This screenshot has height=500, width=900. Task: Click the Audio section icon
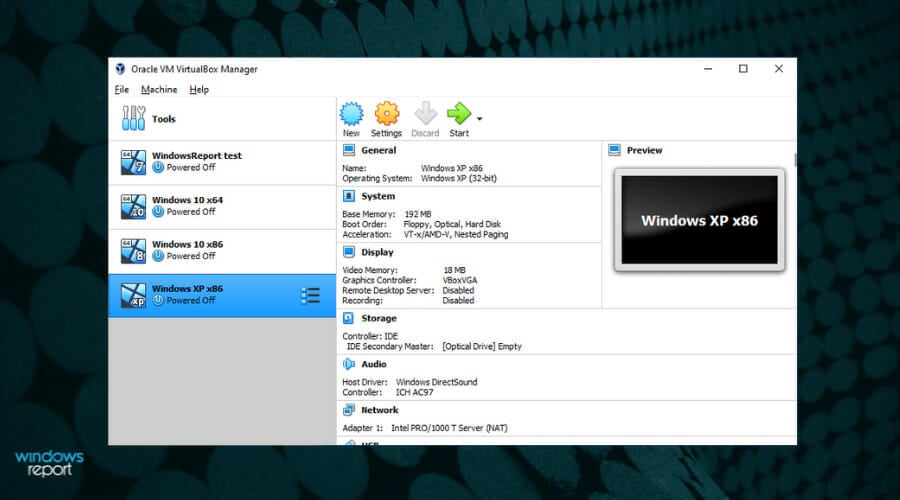tap(348, 364)
